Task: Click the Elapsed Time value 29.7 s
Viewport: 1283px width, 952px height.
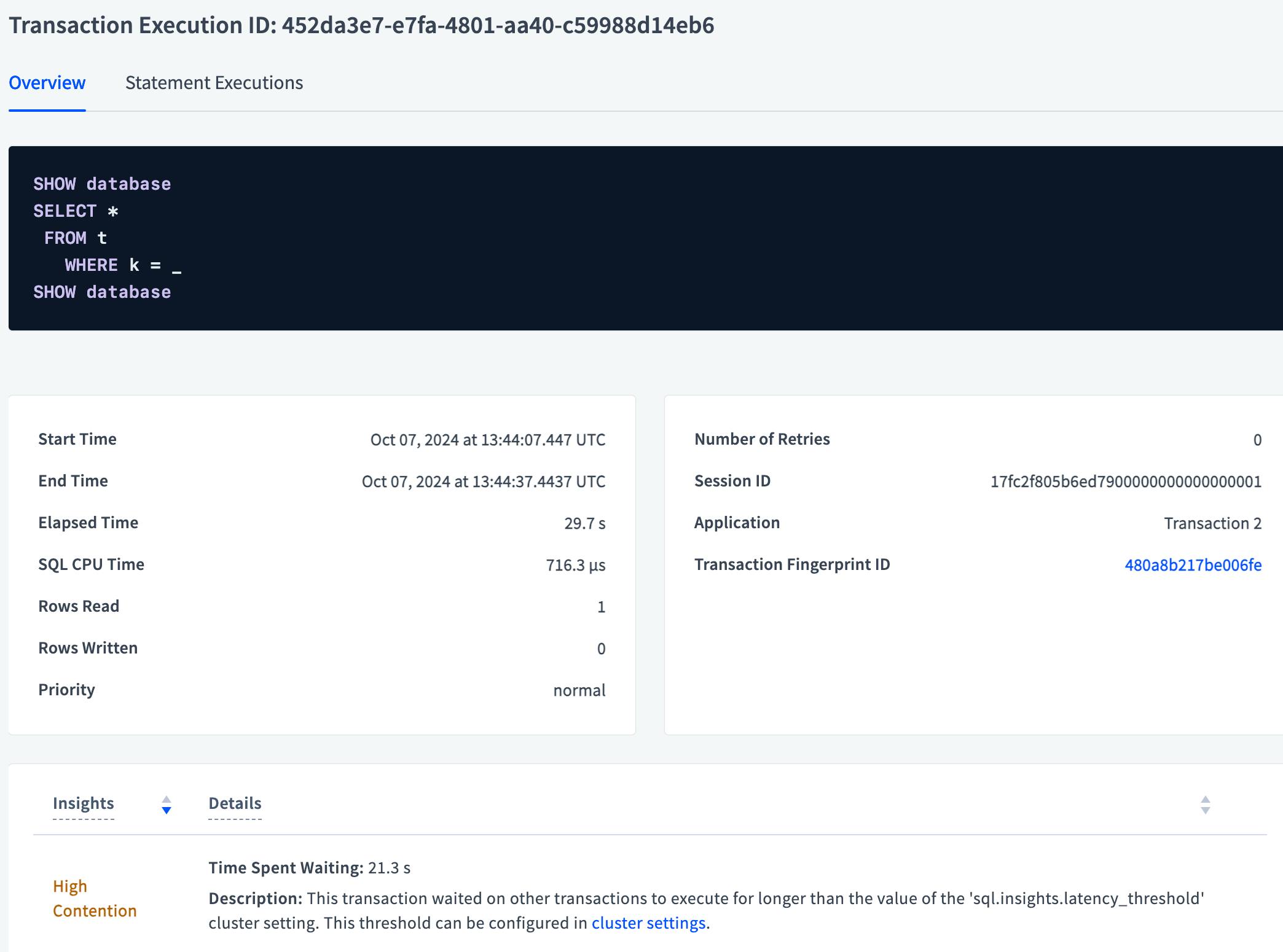Action: [584, 523]
